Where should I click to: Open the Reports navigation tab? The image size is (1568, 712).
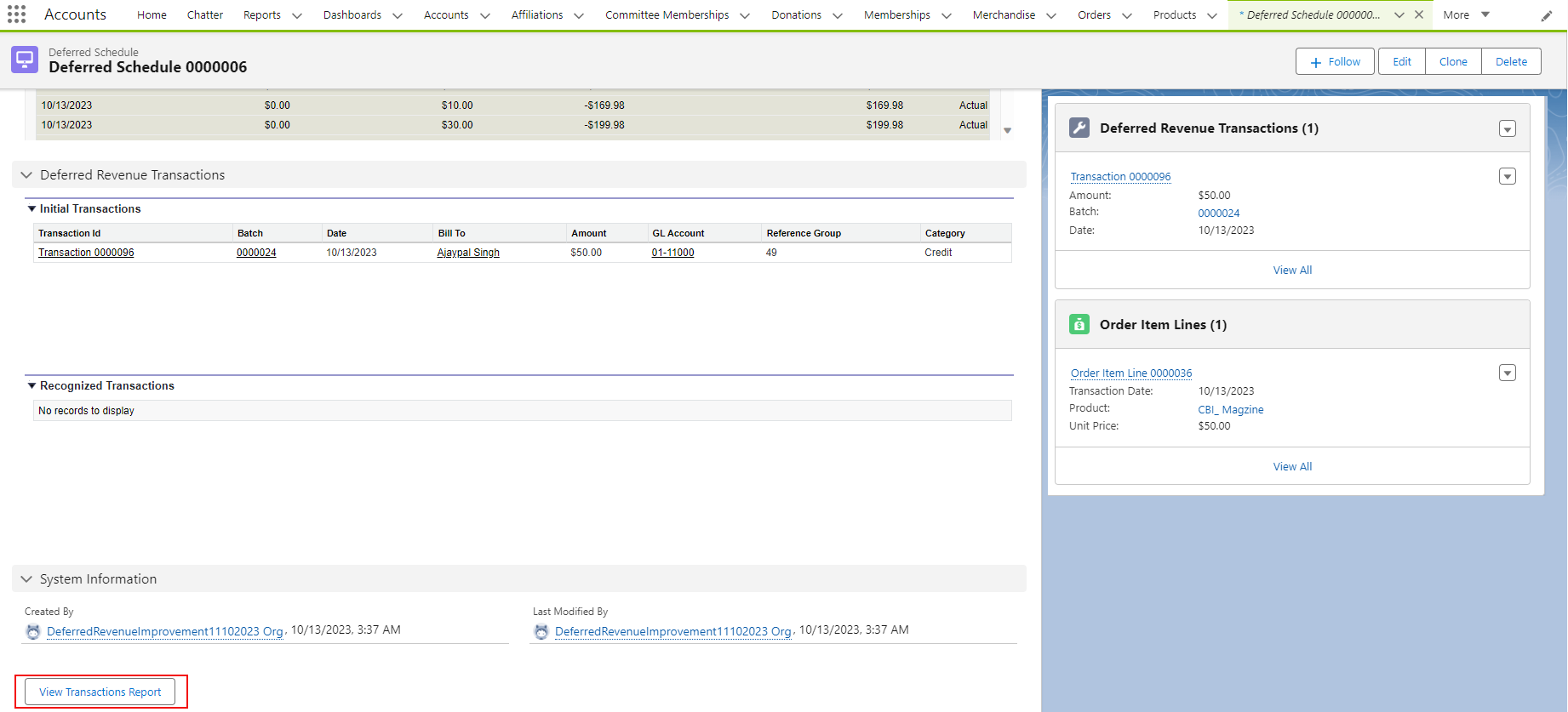pos(262,14)
